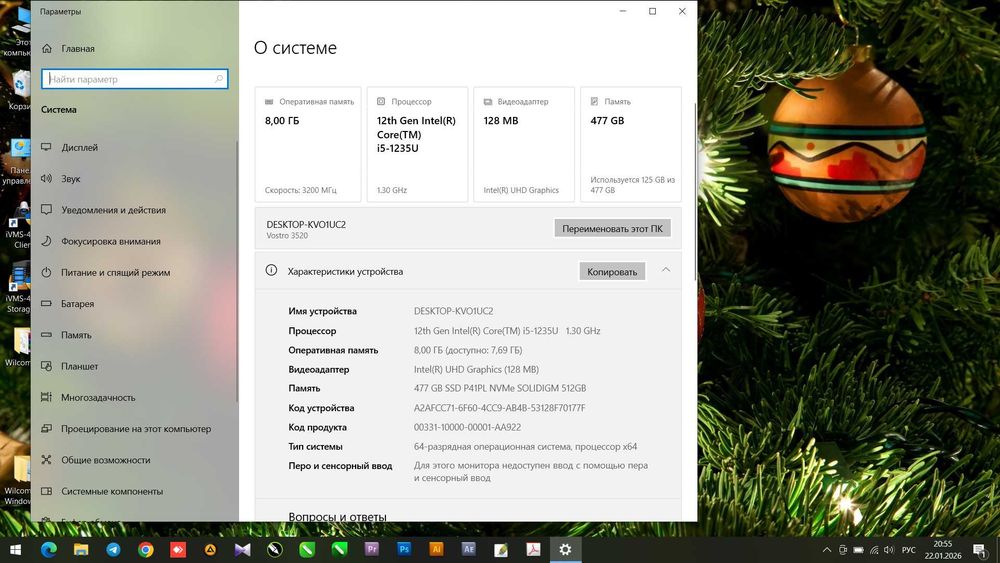Click the product code 00331-10000-00001-AA922
This screenshot has width=1000, height=563.
coord(467,427)
